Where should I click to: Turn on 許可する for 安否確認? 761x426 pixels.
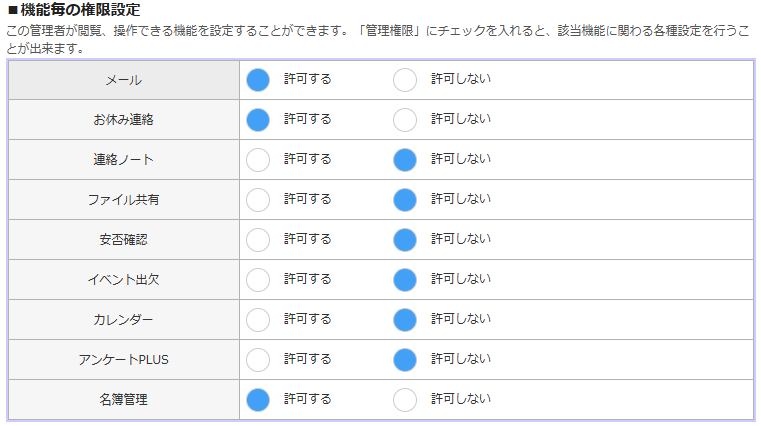[258, 240]
